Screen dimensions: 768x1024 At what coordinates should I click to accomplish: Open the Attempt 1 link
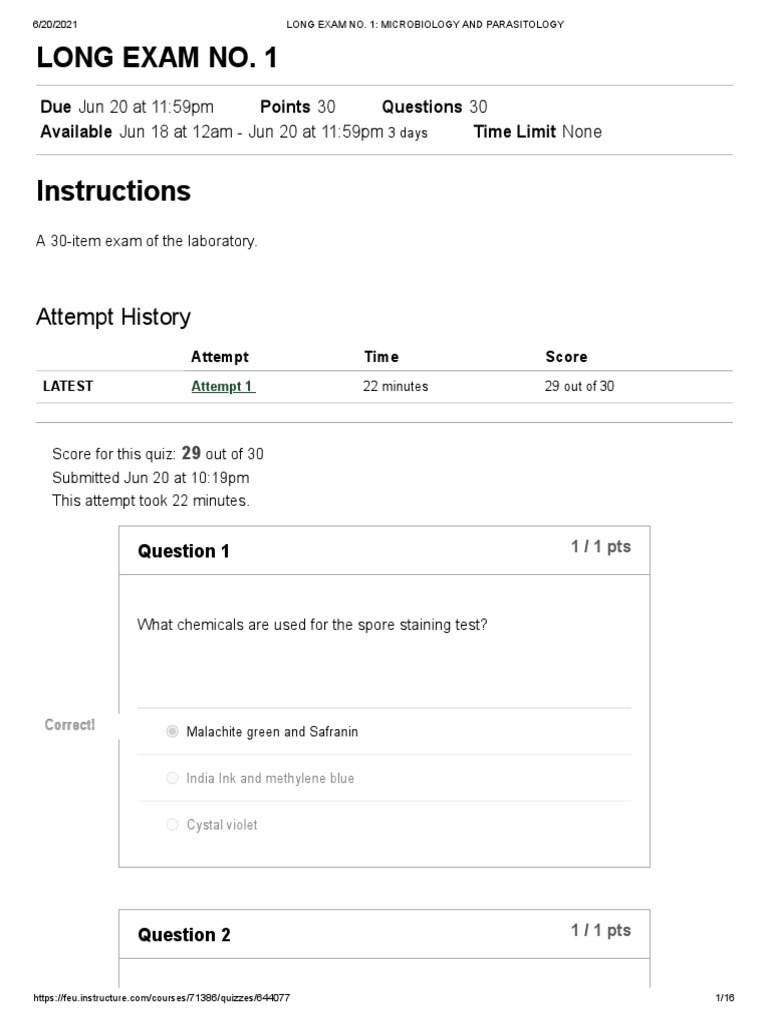(x=223, y=386)
